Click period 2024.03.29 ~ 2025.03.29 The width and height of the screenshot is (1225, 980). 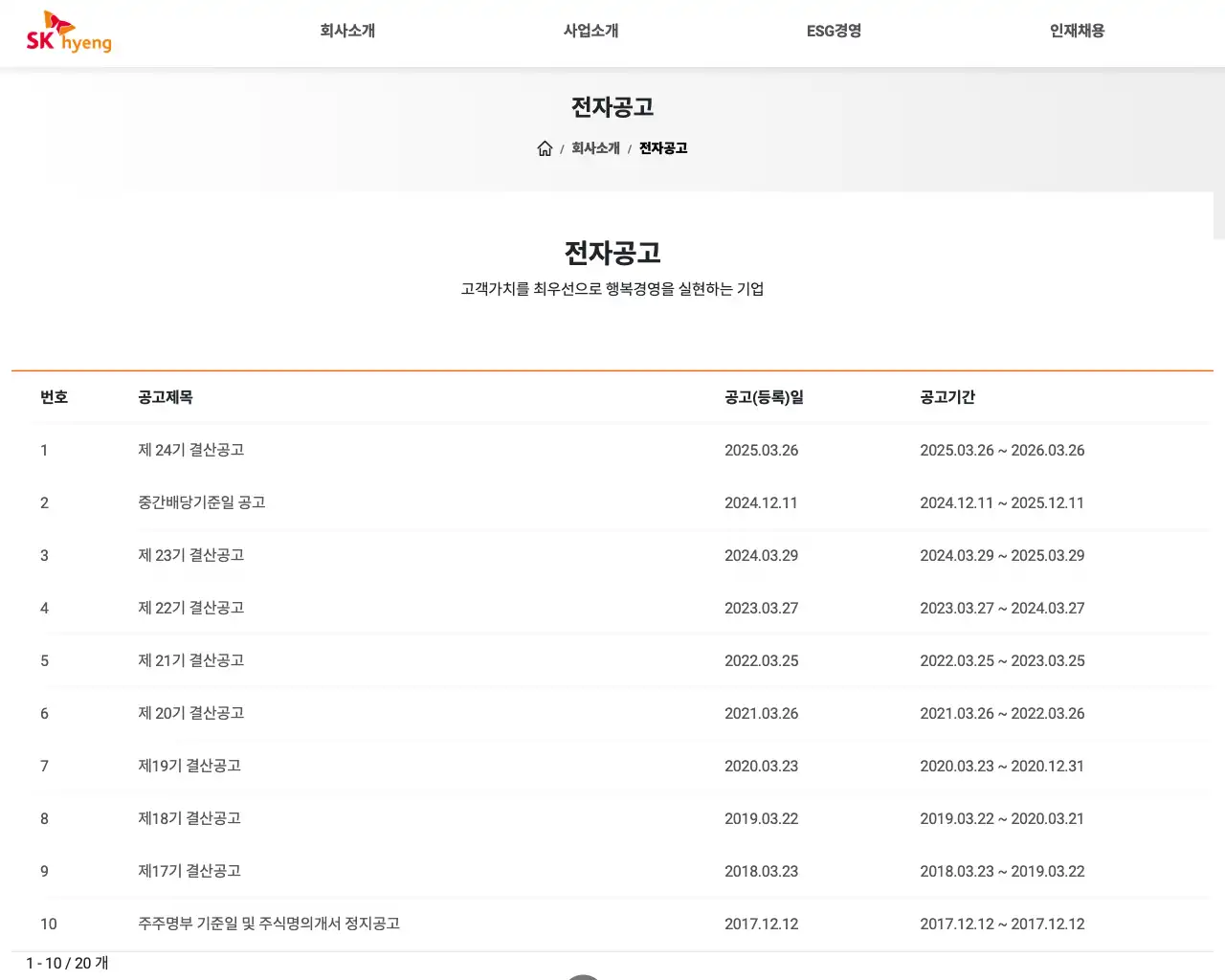(1002, 555)
